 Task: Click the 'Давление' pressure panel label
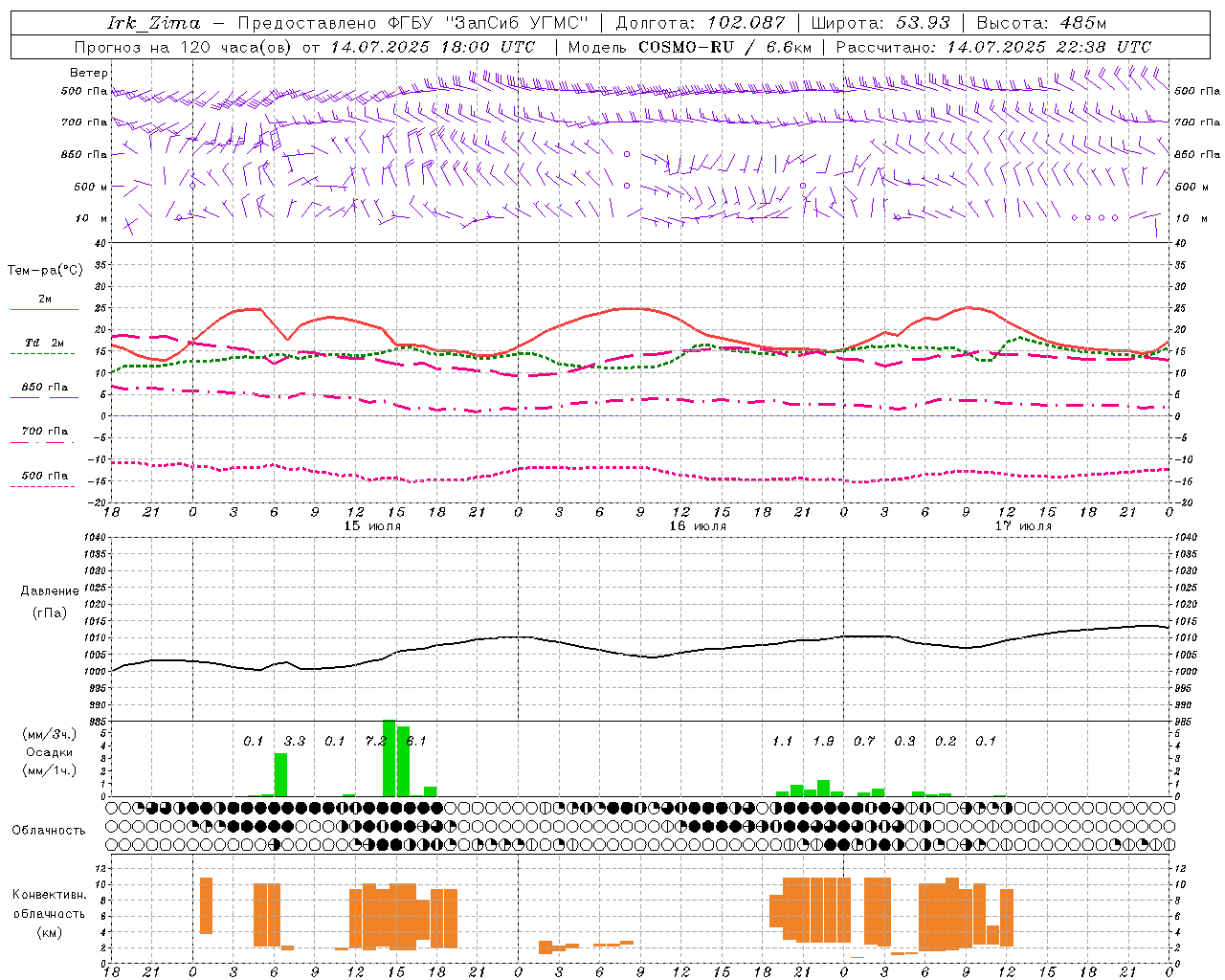(x=50, y=590)
